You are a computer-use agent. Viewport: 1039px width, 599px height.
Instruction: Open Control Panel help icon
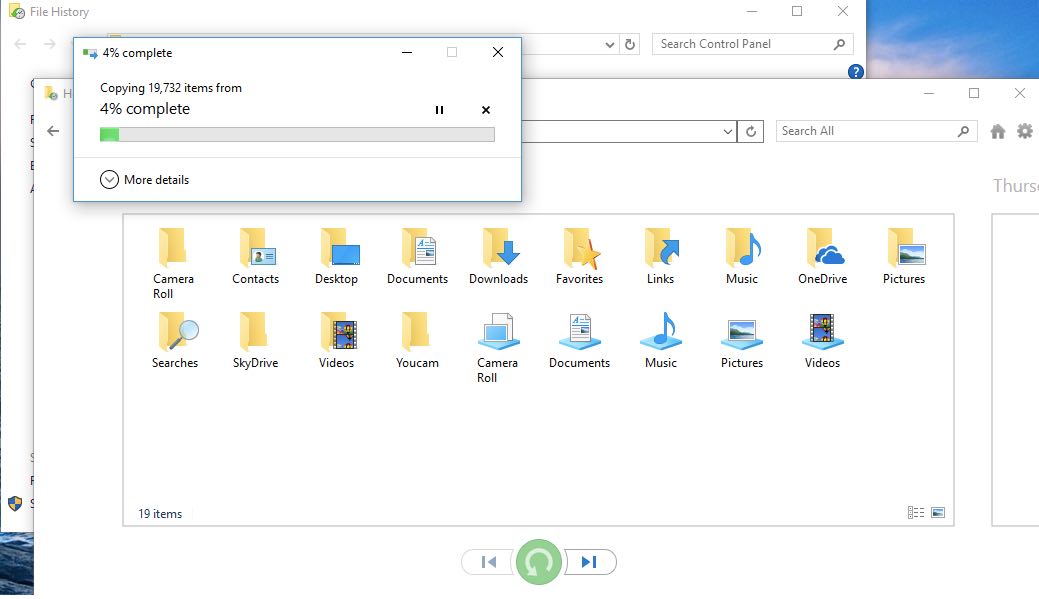click(856, 72)
